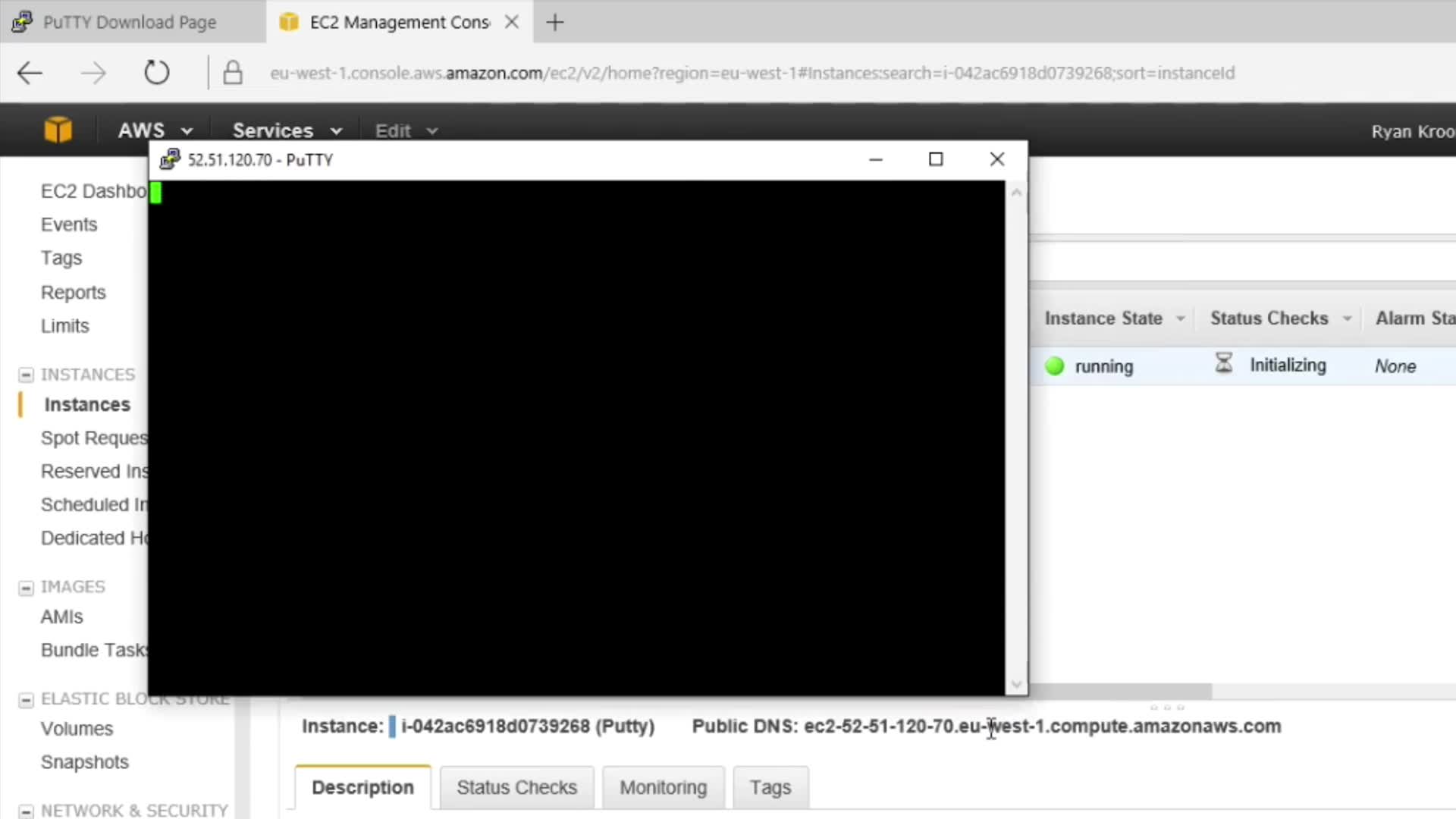Click the AWS cube logo icon

[x=58, y=130]
